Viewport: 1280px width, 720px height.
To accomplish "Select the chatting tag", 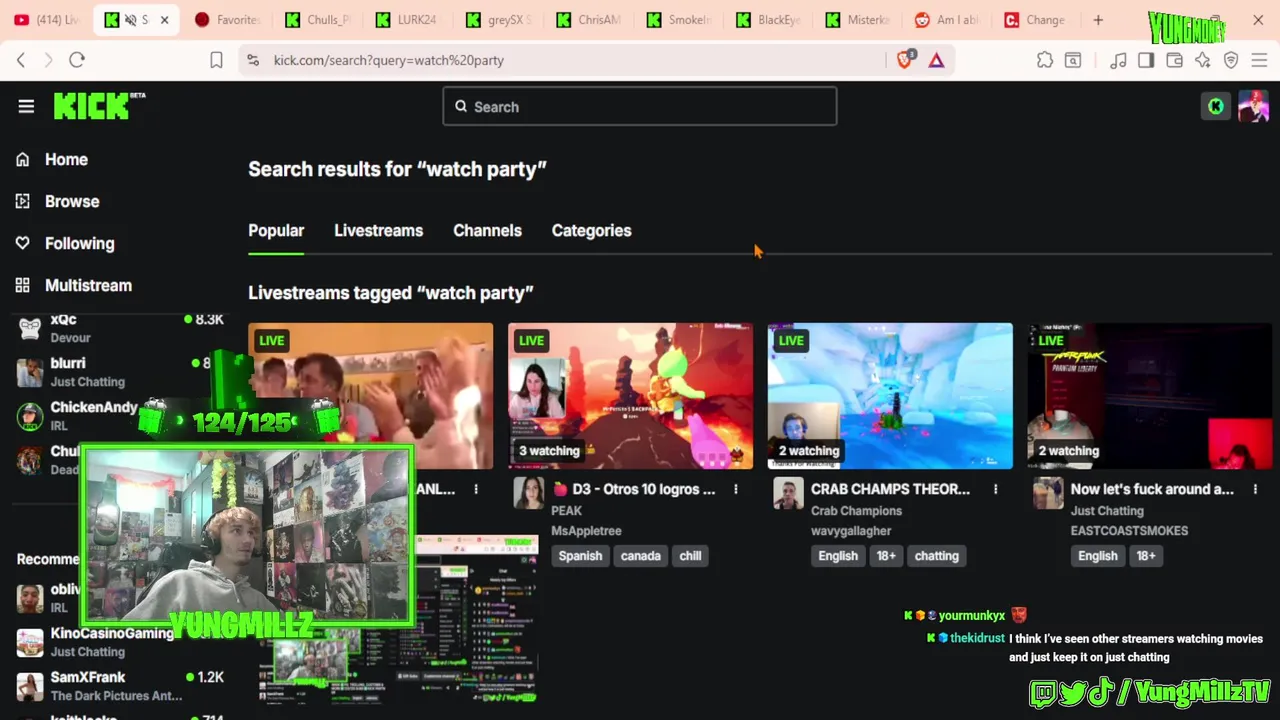I will click(x=936, y=556).
